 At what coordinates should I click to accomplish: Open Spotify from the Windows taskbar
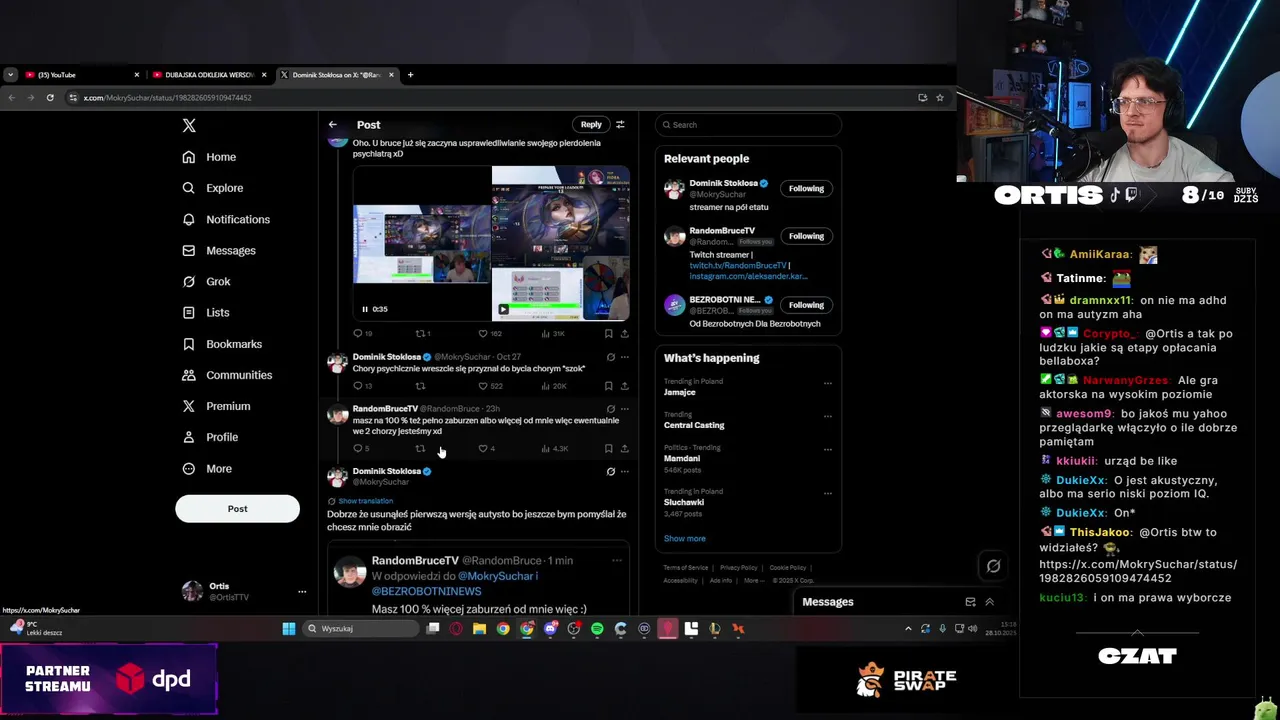tap(597, 629)
